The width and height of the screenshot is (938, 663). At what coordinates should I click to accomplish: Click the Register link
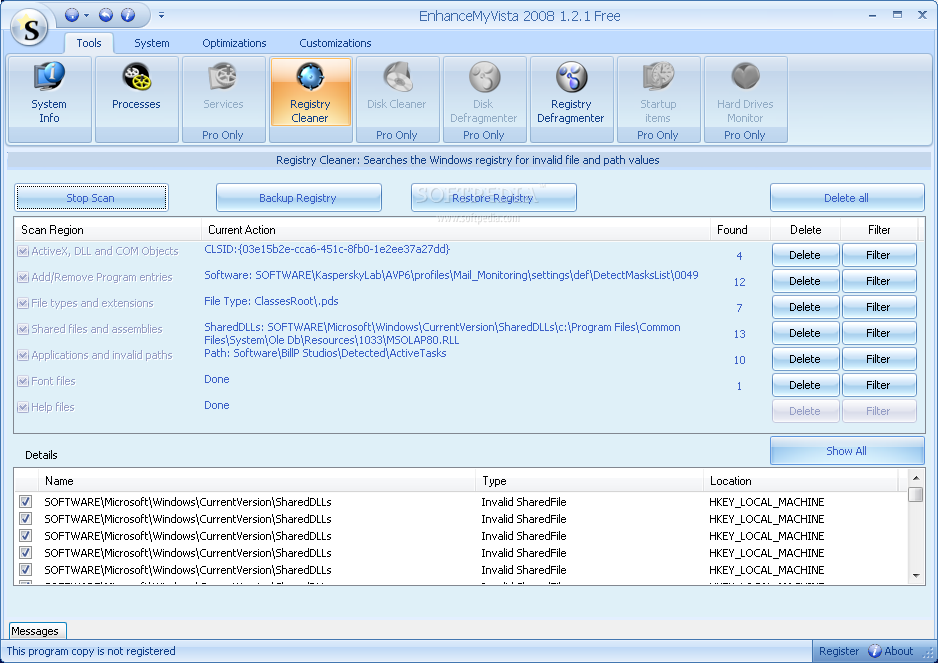point(839,651)
